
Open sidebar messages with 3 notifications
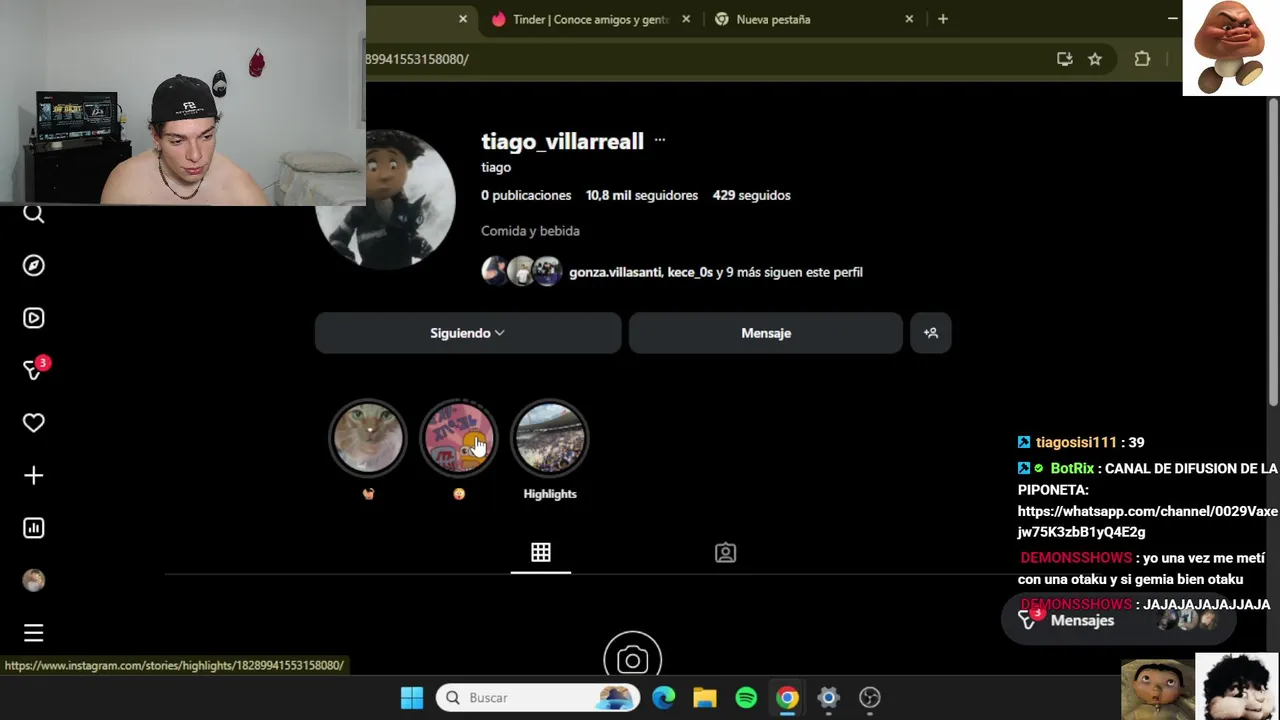(x=34, y=370)
